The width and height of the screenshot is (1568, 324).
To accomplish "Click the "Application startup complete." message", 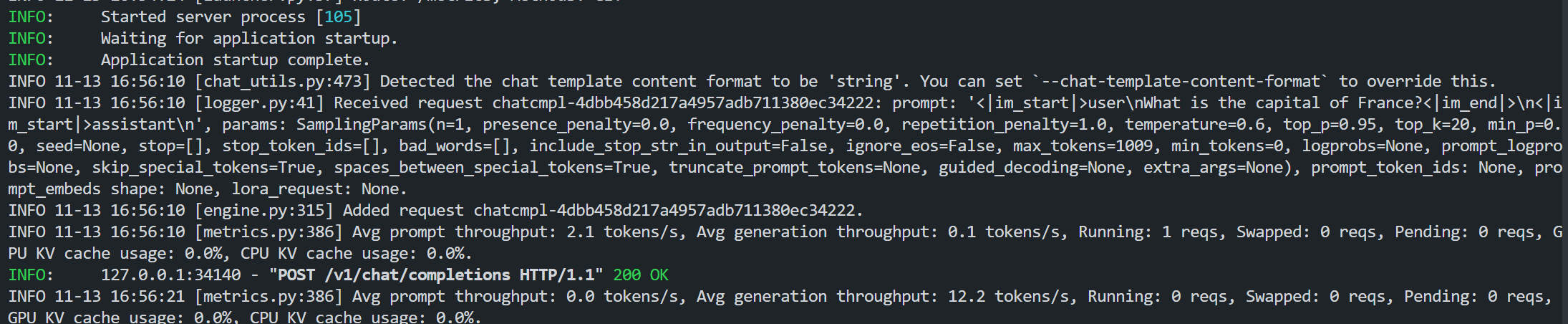I will click(x=235, y=59).
